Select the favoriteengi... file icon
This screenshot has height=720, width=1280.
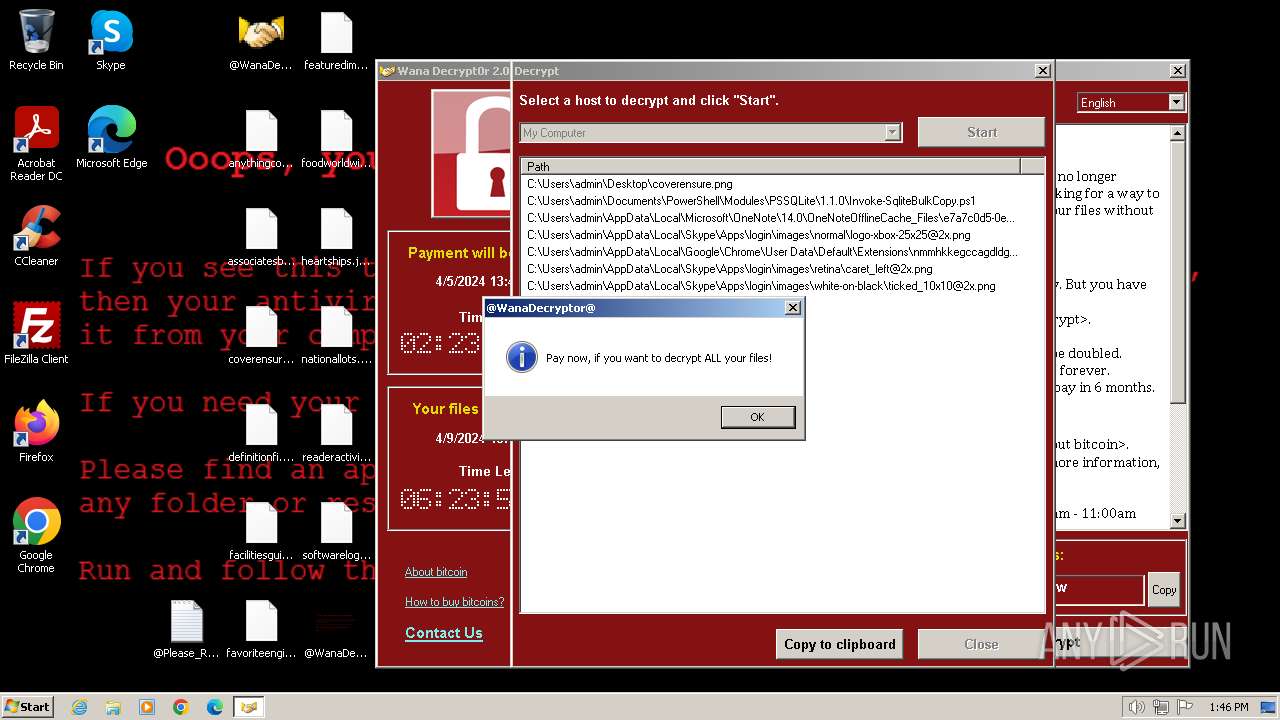coord(261,628)
